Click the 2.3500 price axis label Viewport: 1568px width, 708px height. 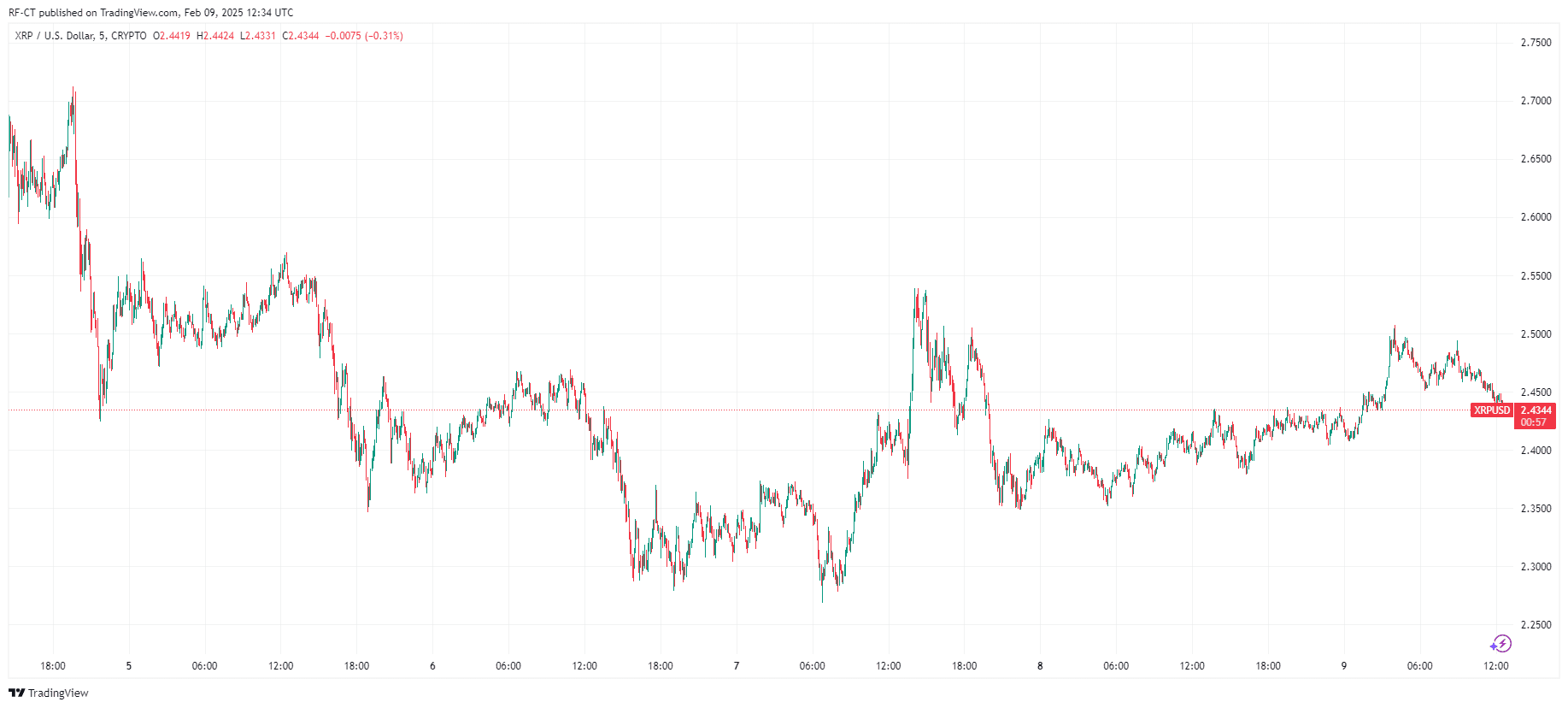coord(1536,509)
